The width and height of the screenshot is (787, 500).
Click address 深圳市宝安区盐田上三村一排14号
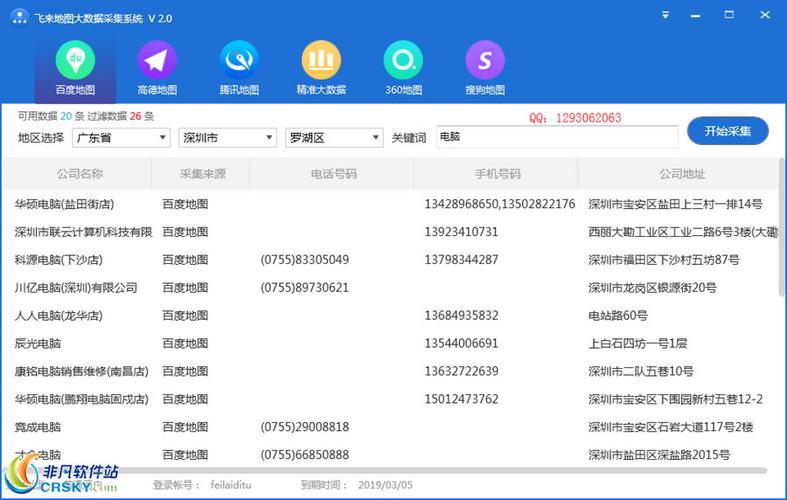coord(675,204)
